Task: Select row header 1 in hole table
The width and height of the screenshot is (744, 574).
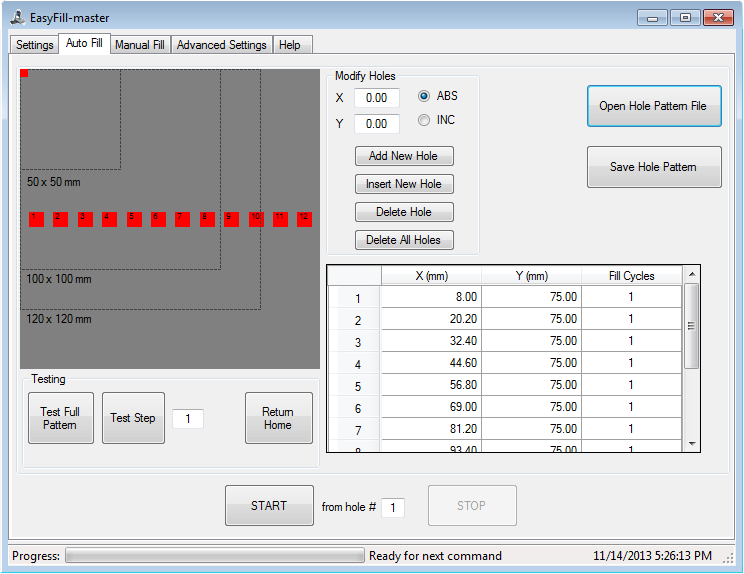Action: coord(354,297)
